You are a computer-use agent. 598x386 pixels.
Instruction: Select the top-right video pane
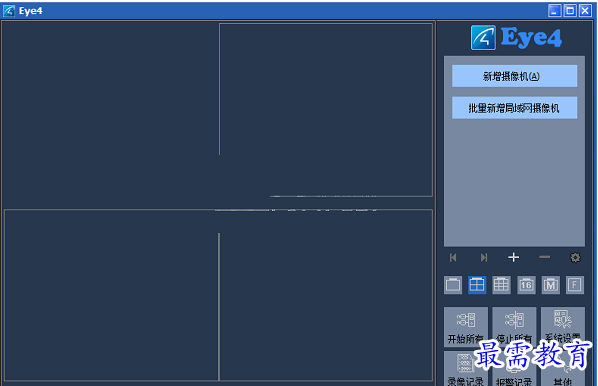point(326,110)
